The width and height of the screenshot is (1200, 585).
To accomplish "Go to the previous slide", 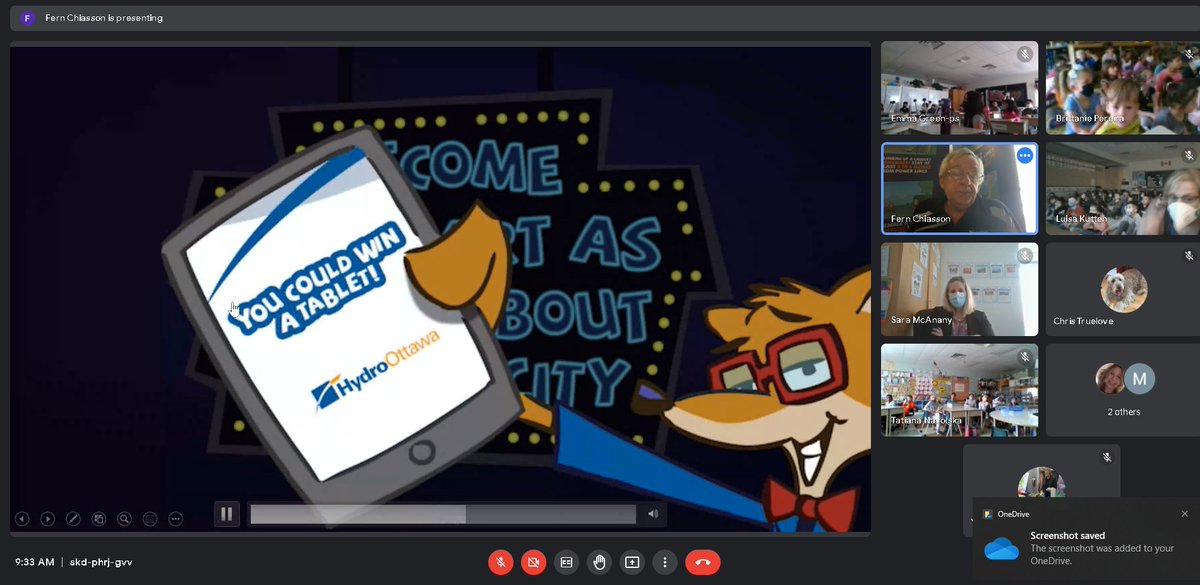I will [x=22, y=519].
